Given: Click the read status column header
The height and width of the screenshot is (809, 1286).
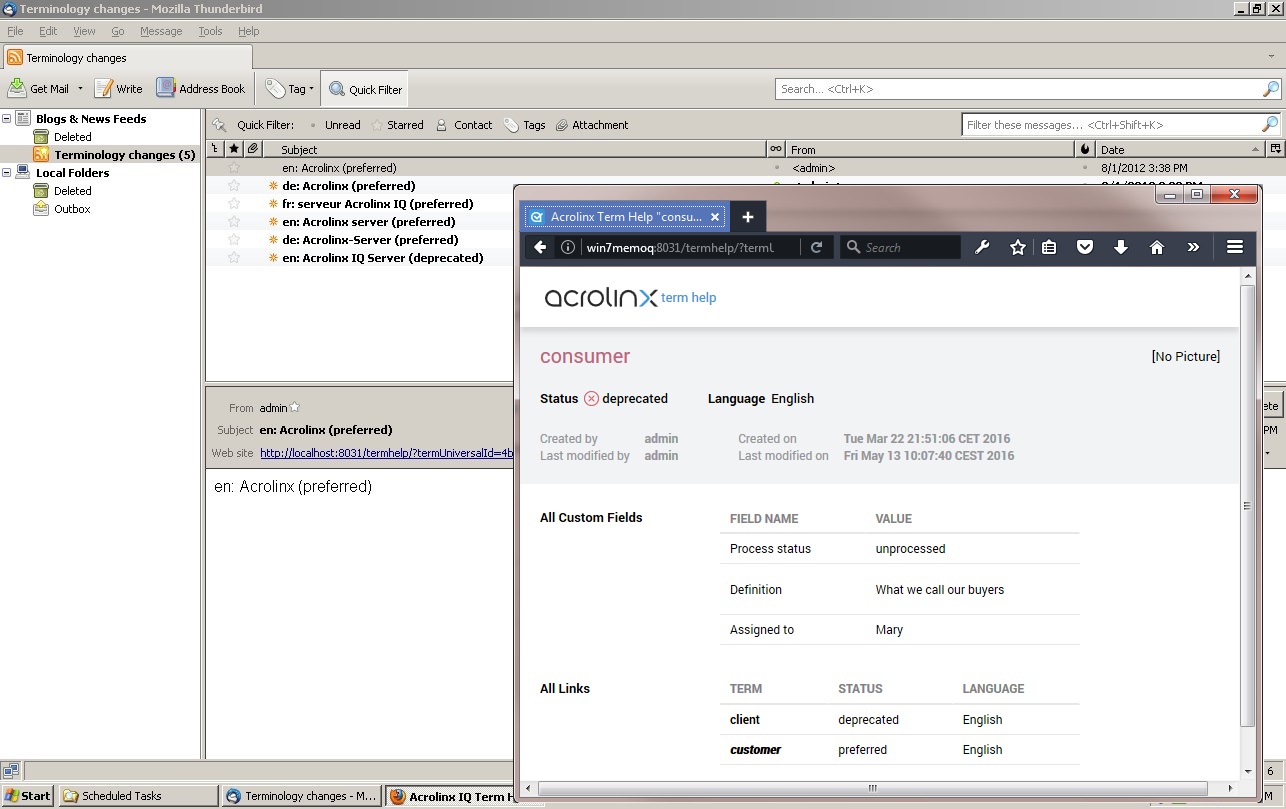Looking at the screenshot, I should point(776,149).
